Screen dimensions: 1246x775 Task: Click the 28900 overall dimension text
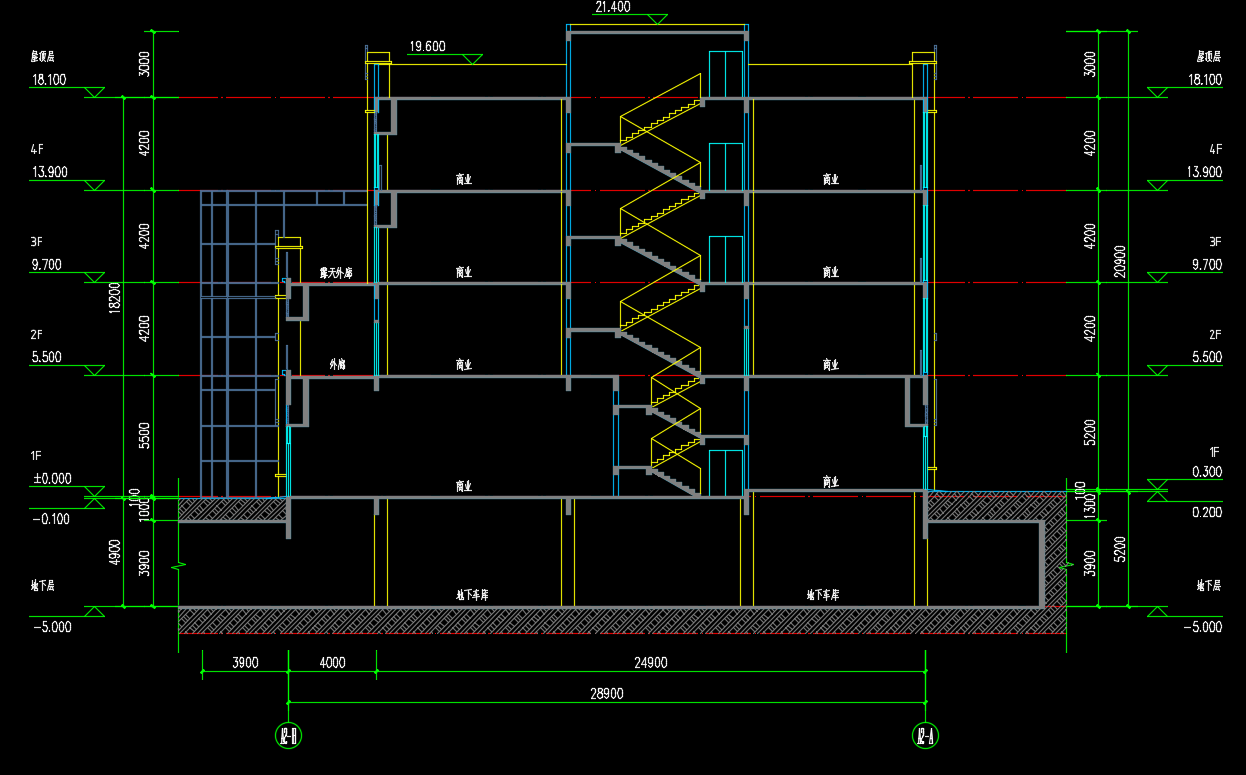point(607,693)
